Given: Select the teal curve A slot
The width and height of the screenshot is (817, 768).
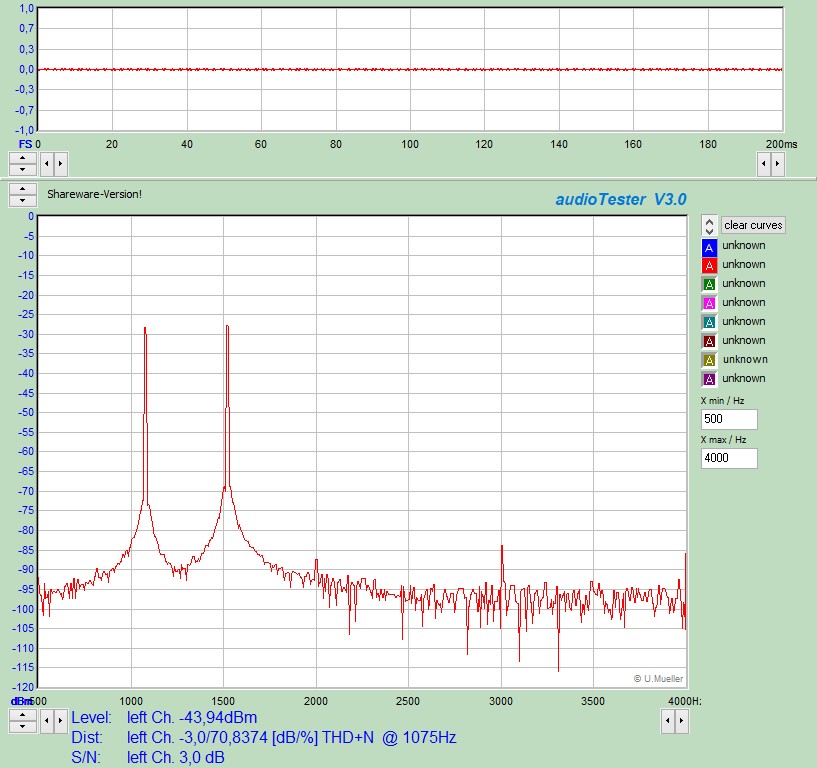Looking at the screenshot, I should (x=709, y=322).
